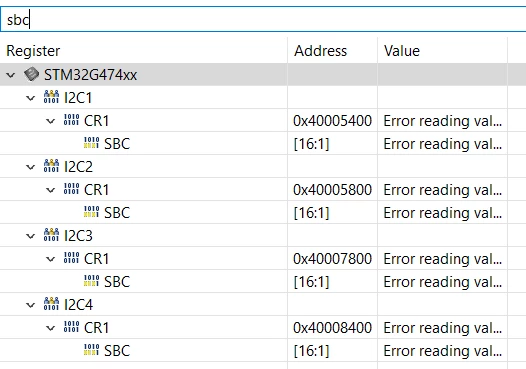Click the CR1 register icon under I2C1

click(x=71, y=120)
